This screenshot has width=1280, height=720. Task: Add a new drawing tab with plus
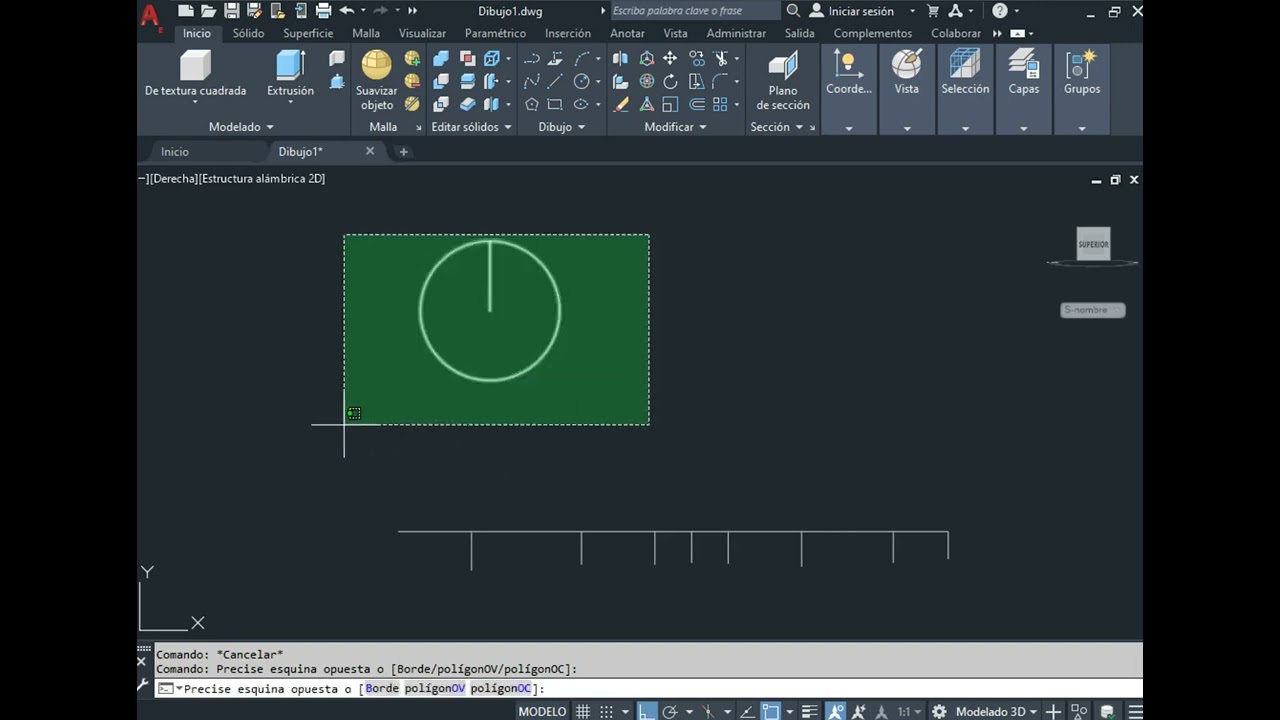click(403, 152)
